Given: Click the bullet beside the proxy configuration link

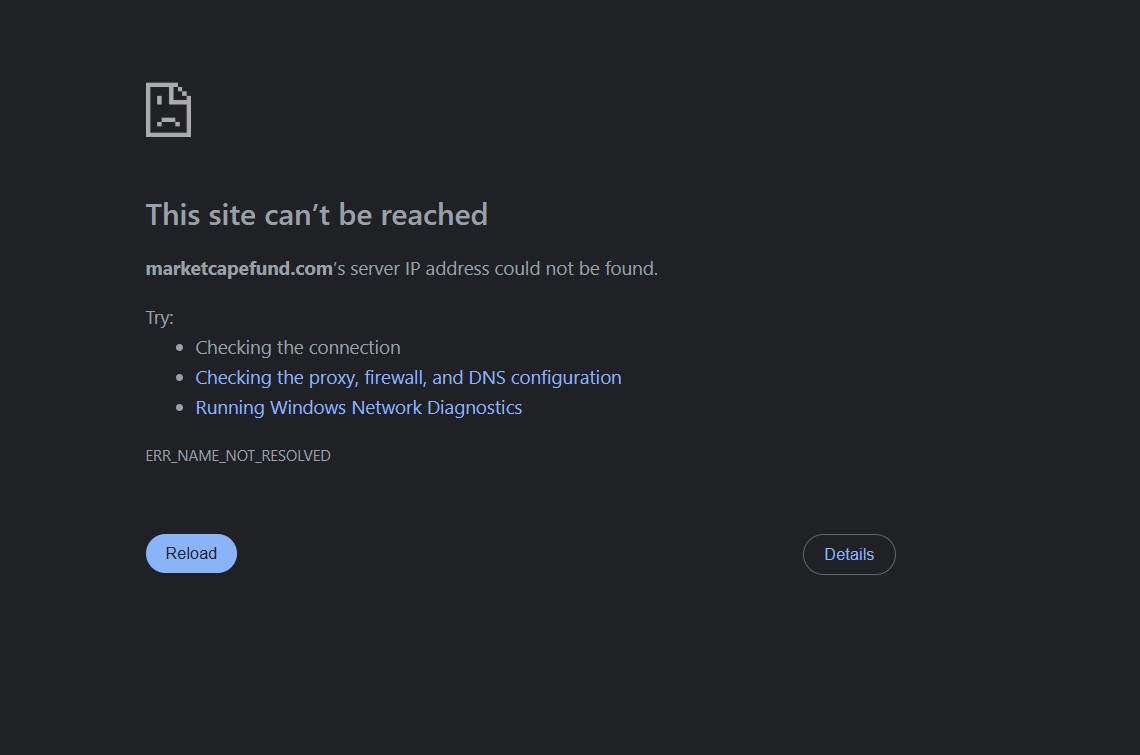Looking at the screenshot, I should point(180,378).
